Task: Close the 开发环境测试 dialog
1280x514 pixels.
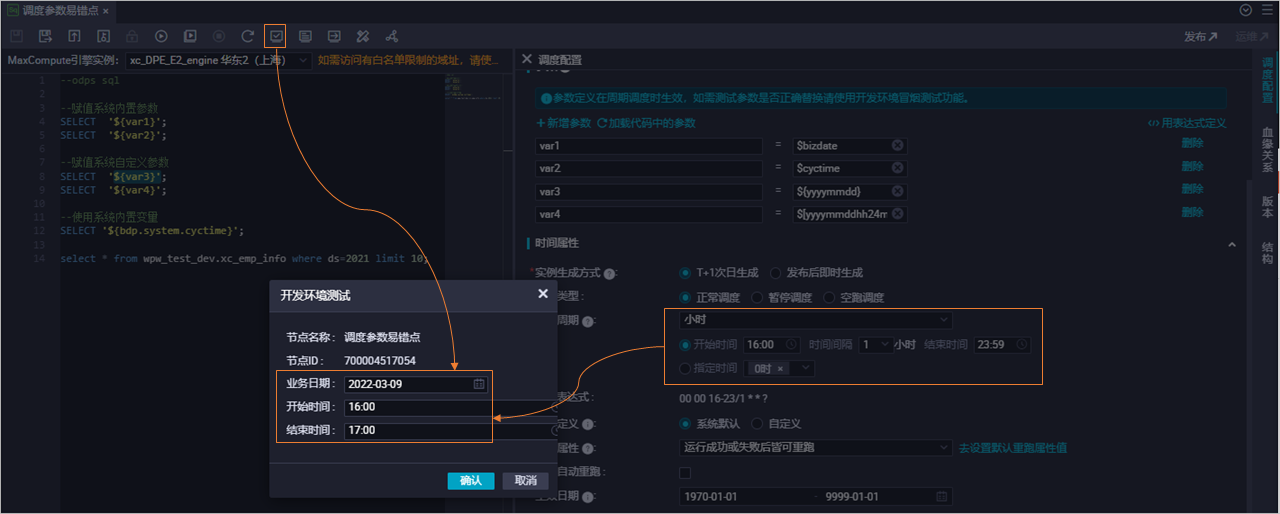Action: (543, 294)
